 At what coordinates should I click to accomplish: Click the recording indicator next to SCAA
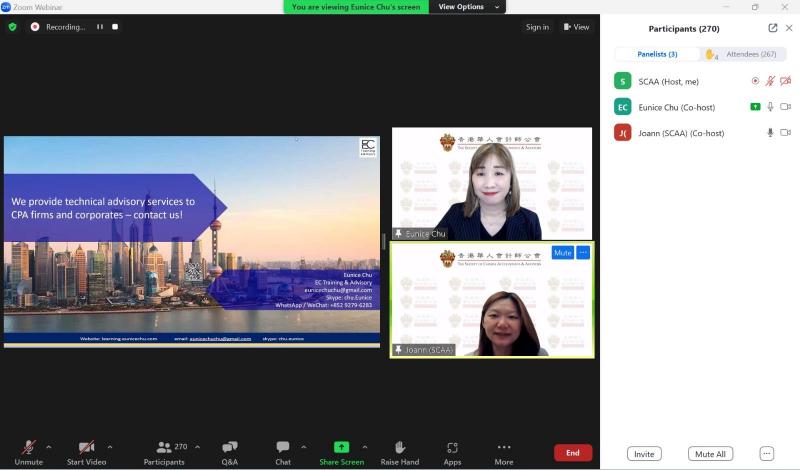coord(755,81)
